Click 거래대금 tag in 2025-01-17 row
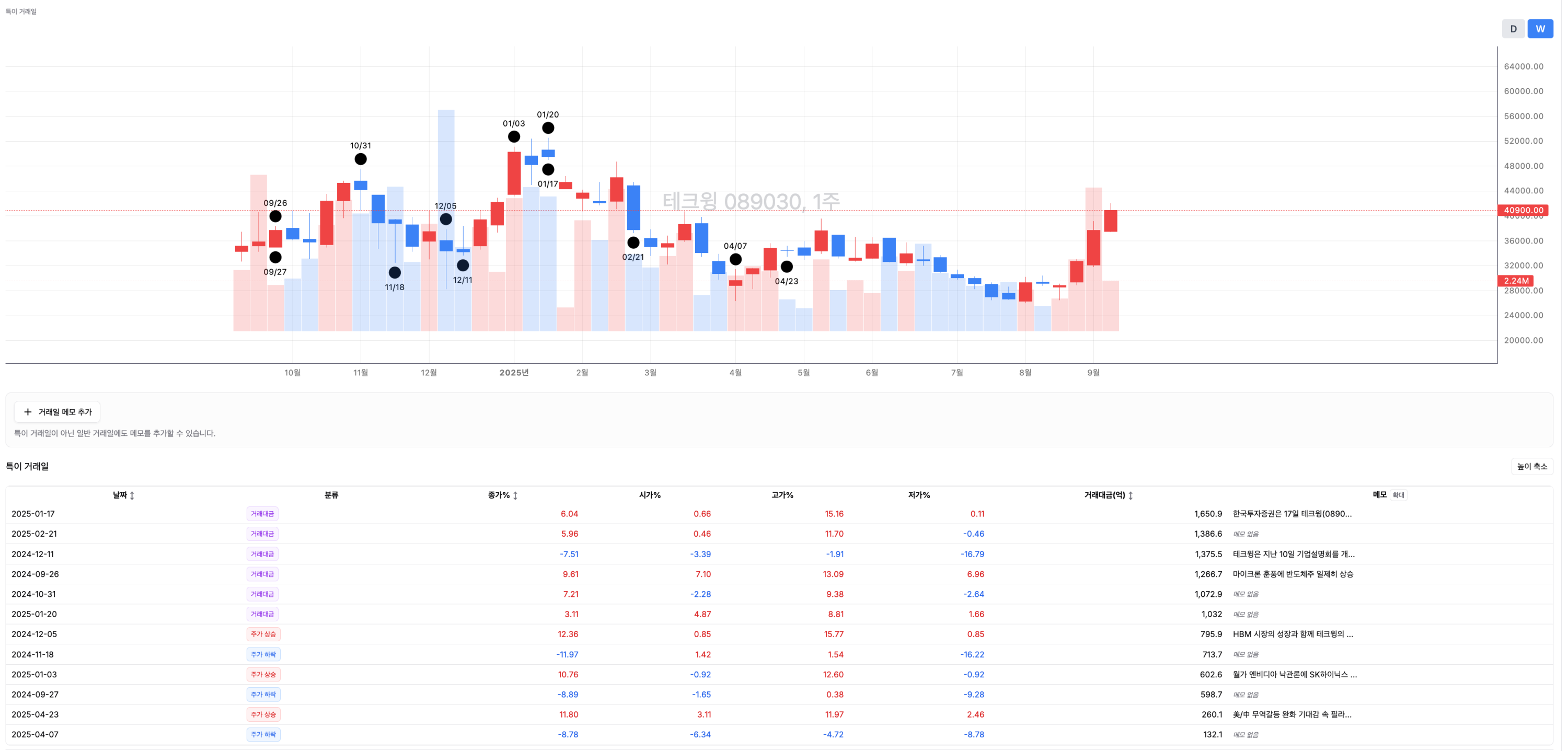The width and height of the screenshot is (1568, 751). [262, 514]
